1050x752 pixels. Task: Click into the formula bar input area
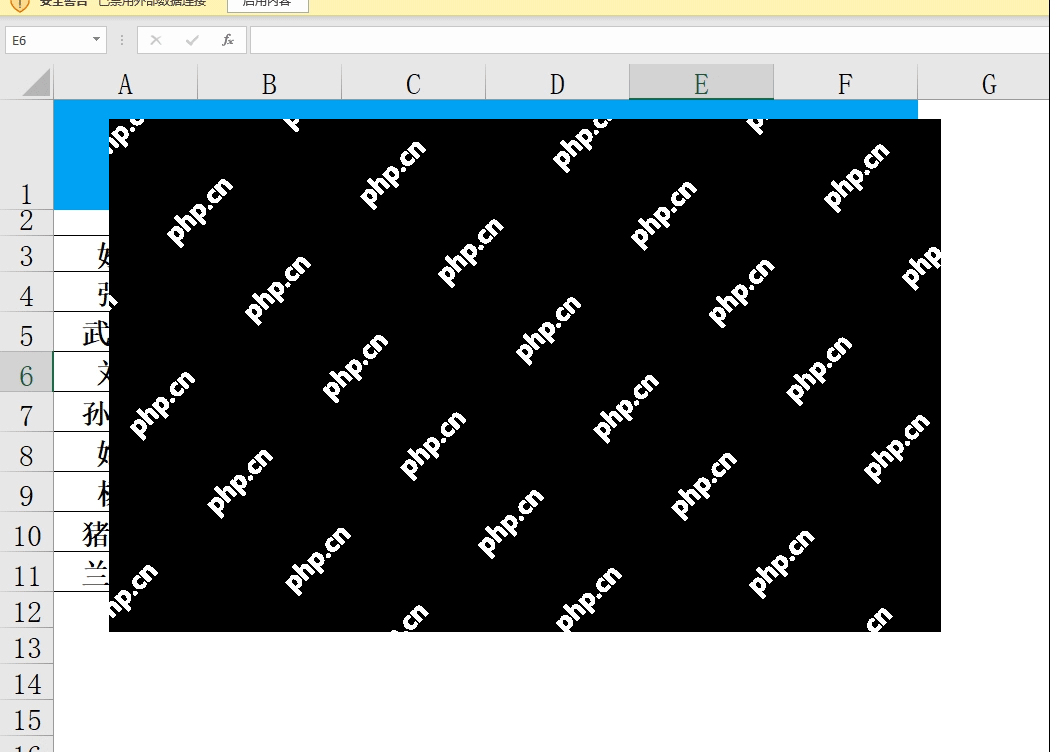[650, 40]
